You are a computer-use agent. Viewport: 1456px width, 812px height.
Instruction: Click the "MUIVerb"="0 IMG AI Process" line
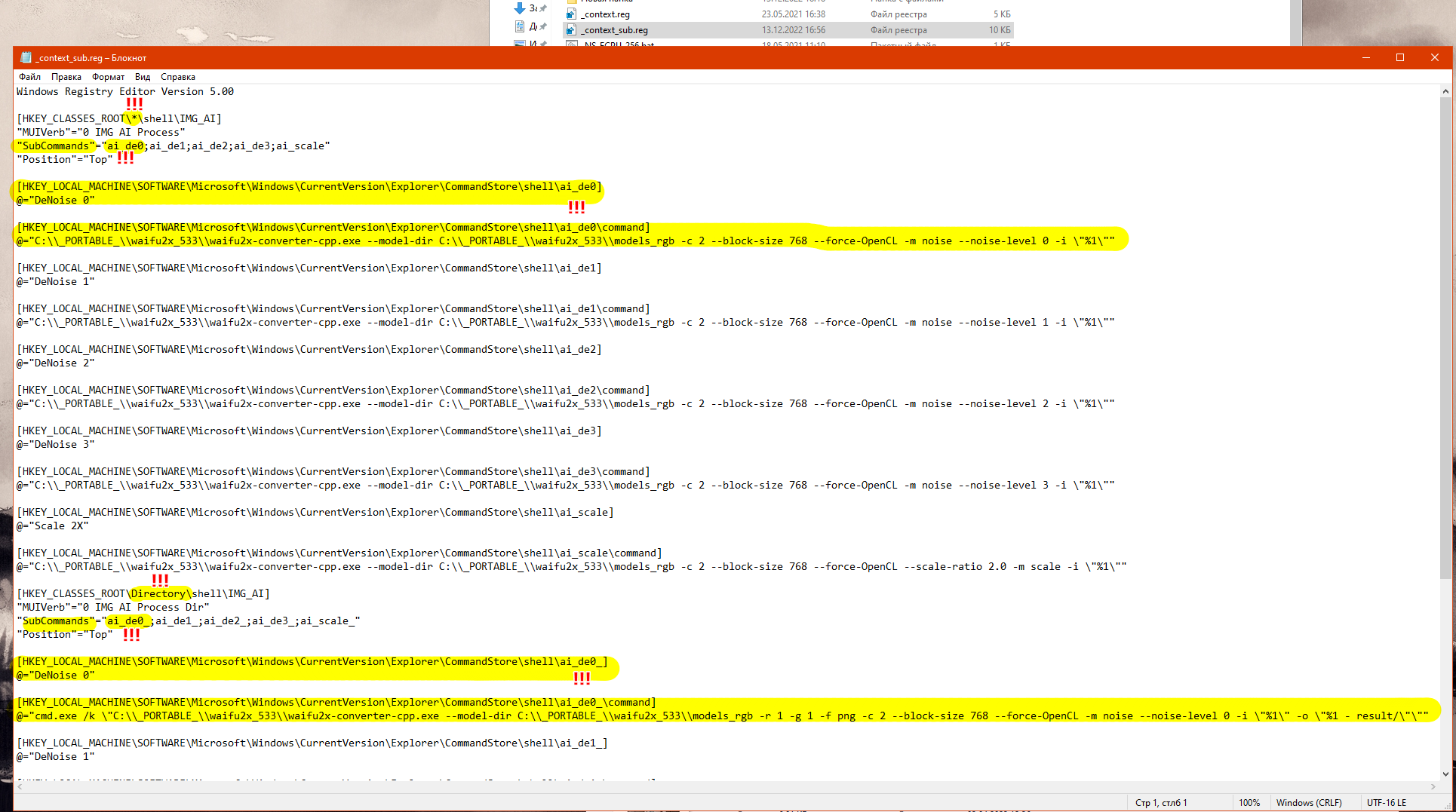pyautogui.click(x=101, y=133)
